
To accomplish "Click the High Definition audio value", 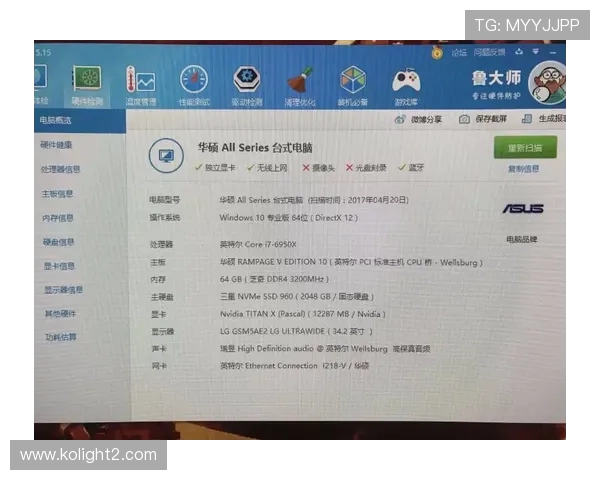I will 325,349.
